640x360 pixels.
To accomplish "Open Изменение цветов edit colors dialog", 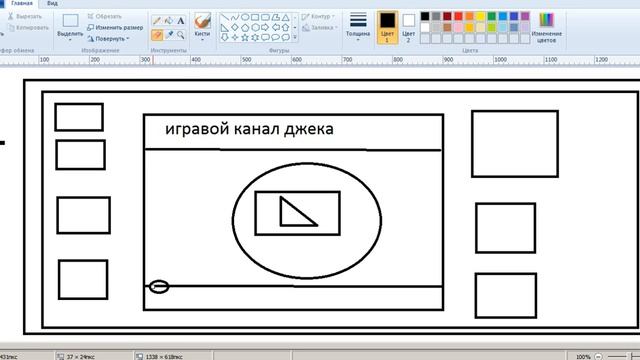I will (547, 27).
